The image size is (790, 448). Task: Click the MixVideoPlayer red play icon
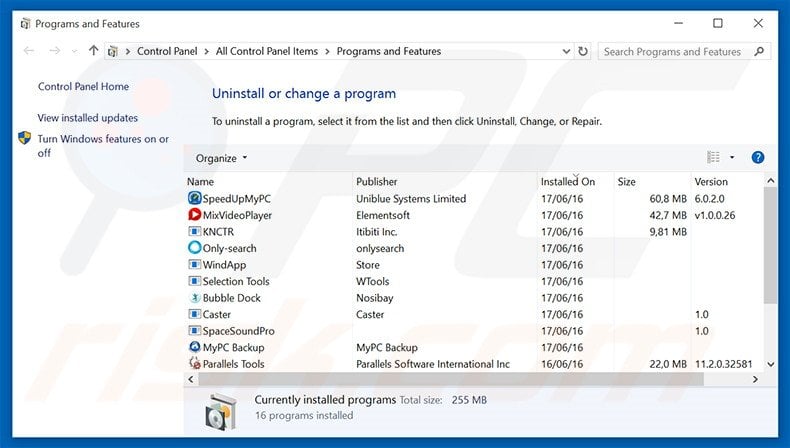point(194,215)
